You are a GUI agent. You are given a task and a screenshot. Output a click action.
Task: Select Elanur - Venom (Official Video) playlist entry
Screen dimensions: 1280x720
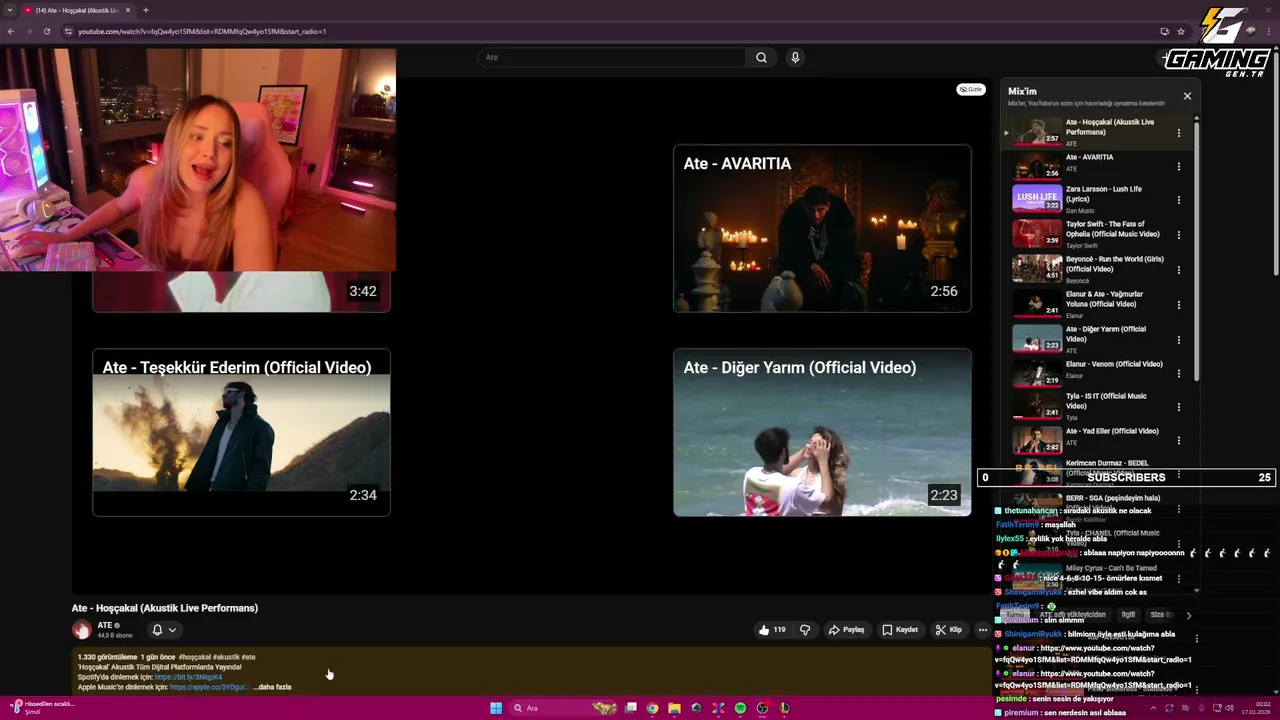pyautogui.click(x=1090, y=373)
